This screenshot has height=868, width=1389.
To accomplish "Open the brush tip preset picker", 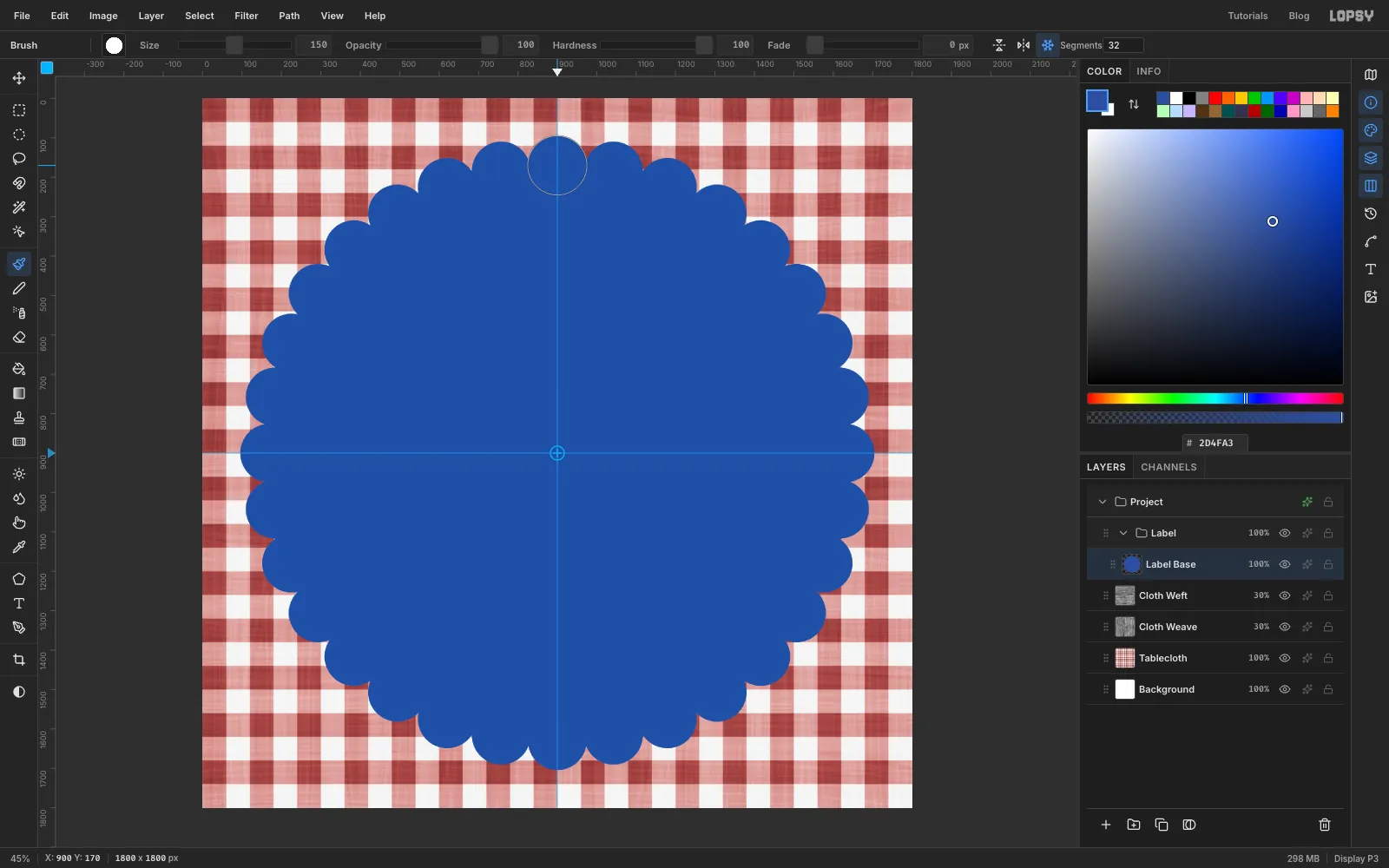I will click(114, 45).
